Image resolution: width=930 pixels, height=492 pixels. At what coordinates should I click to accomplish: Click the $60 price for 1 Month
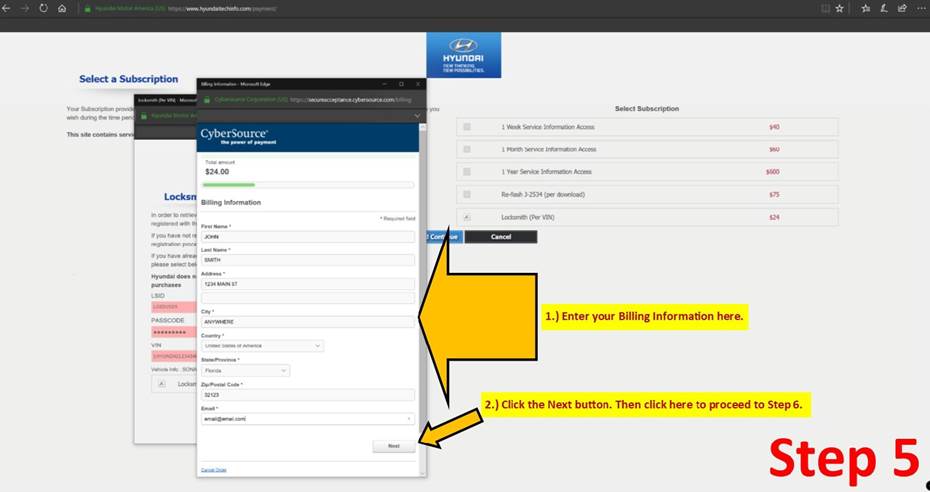point(774,149)
